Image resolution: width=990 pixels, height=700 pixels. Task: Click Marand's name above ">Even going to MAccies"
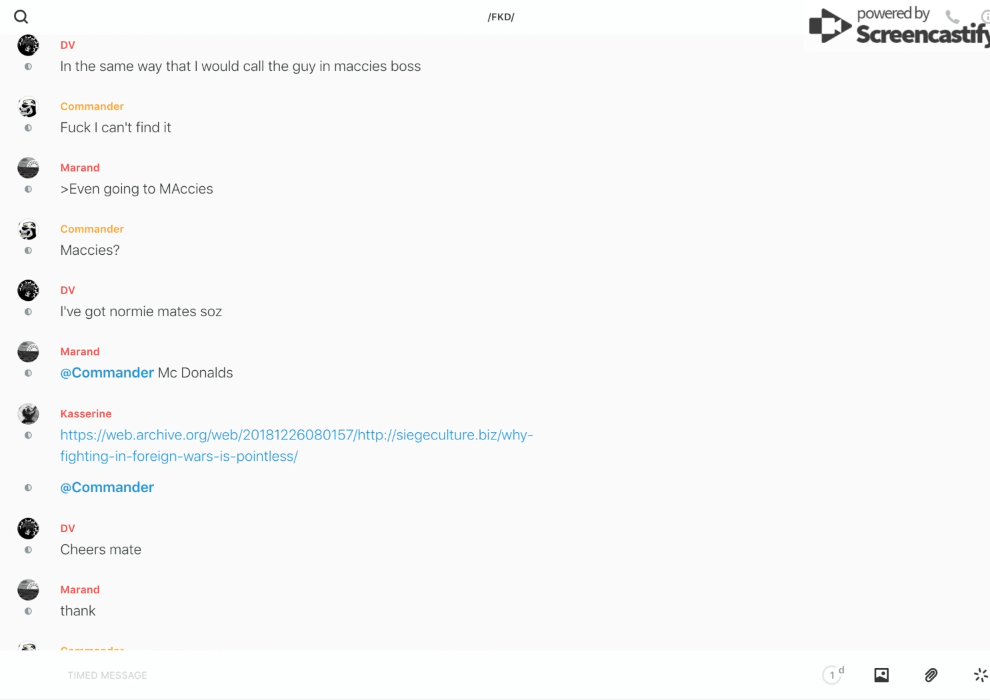(80, 168)
